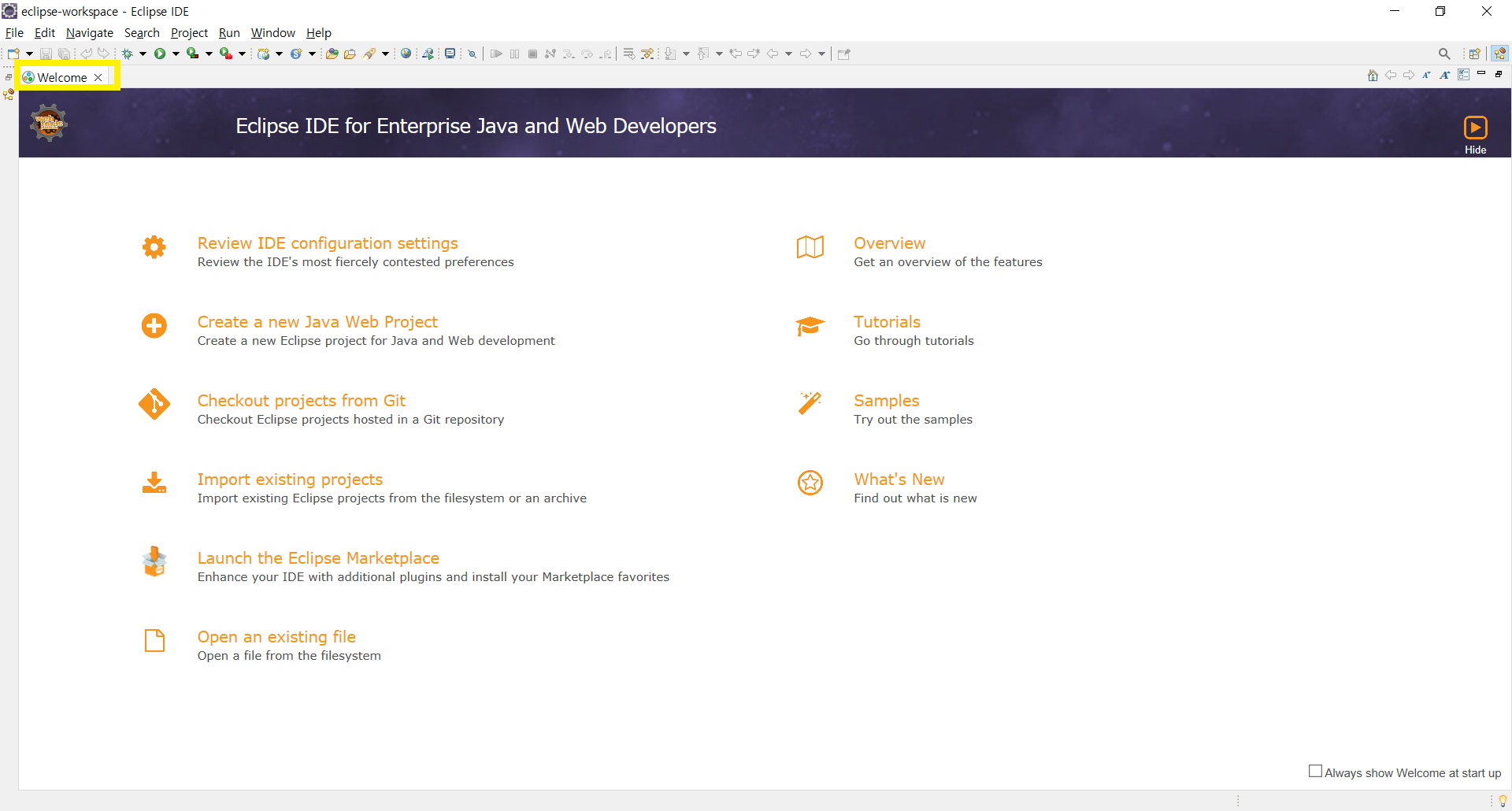This screenshot has width=1512, height=811.
Task: Click the Customize page icon
Action: point(1463,75)
